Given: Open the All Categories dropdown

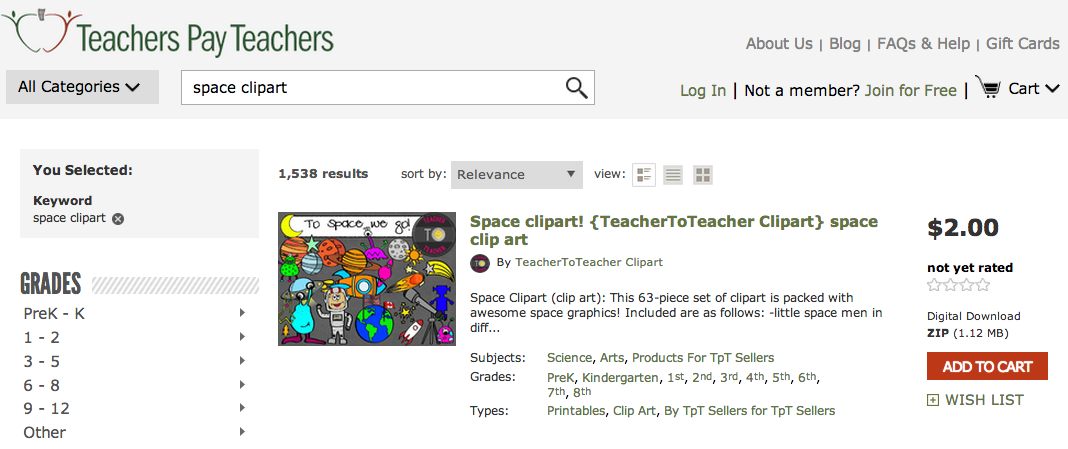Looking at the screenshot, I should click(82, 87).
